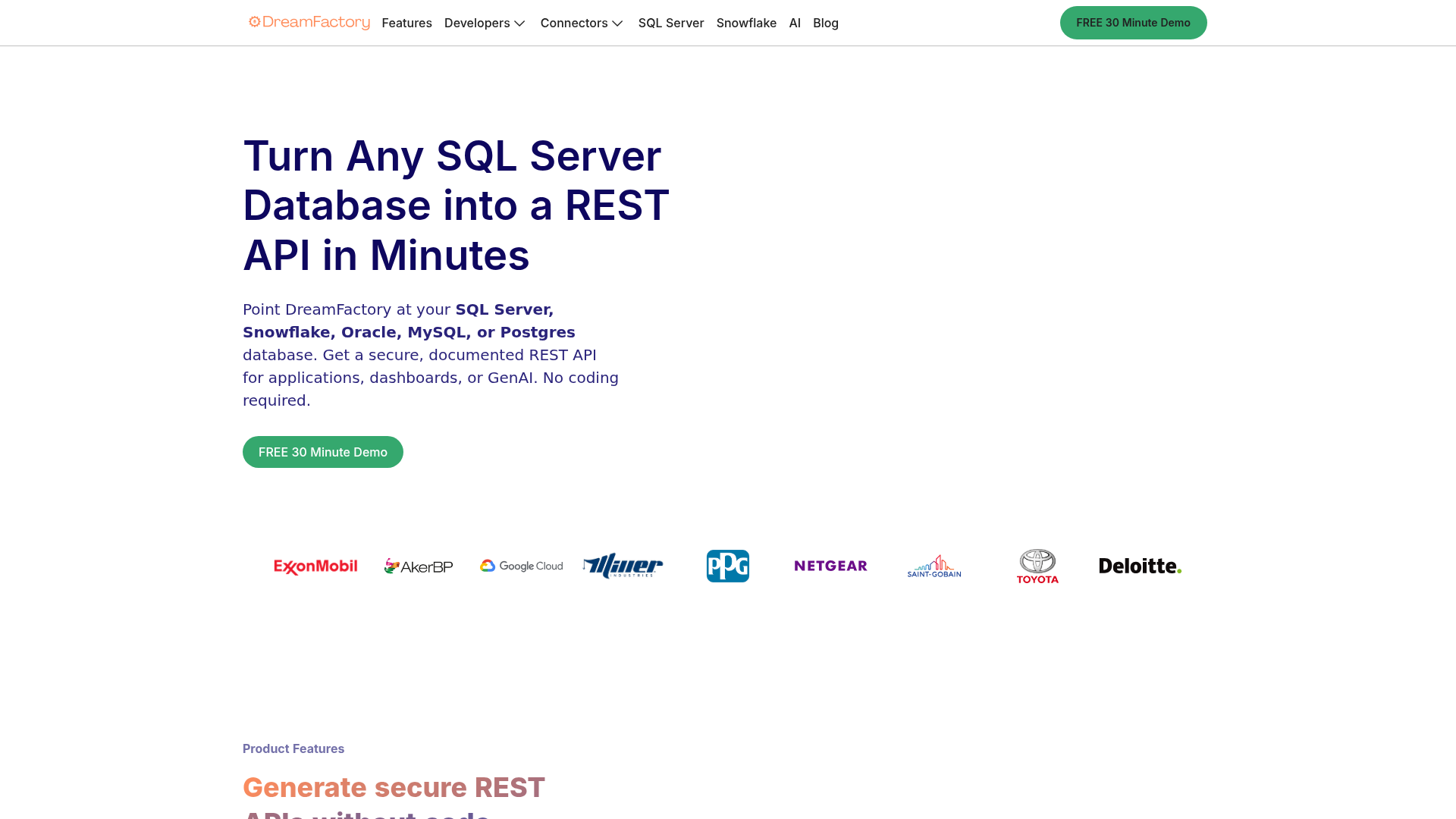
Task: Open the Snowflake nav link
Action: (746, 23)
